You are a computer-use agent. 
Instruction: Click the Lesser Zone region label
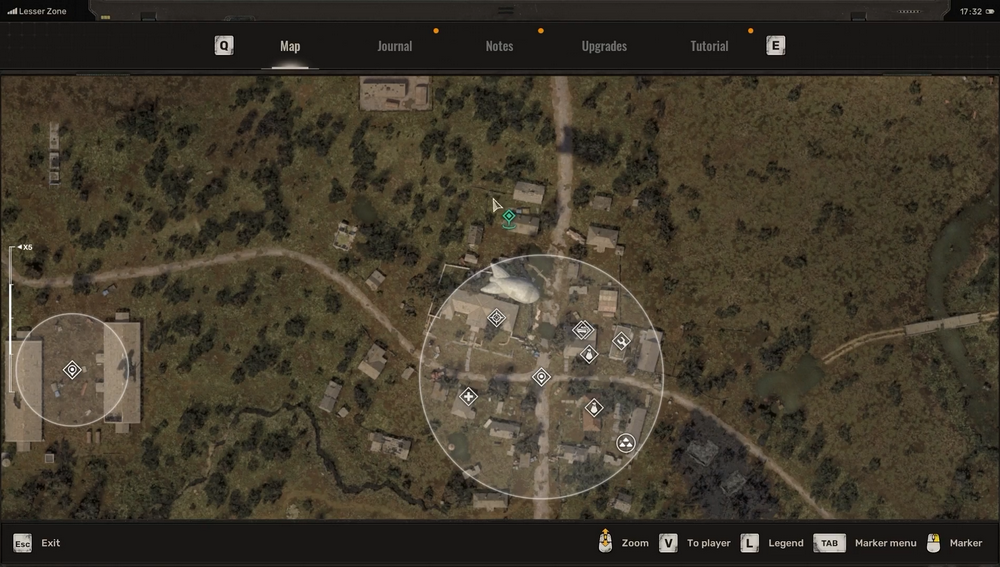point(43,11)
